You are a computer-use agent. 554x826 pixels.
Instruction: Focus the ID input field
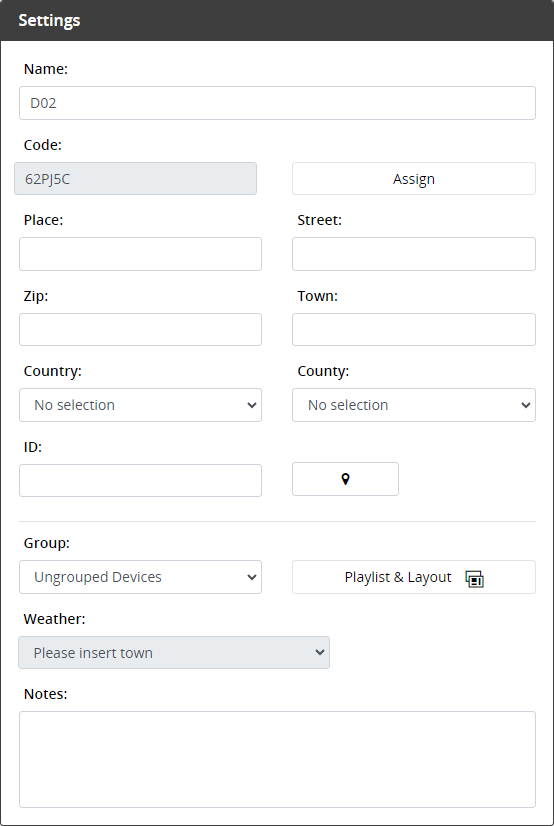(x=141, y=480)
